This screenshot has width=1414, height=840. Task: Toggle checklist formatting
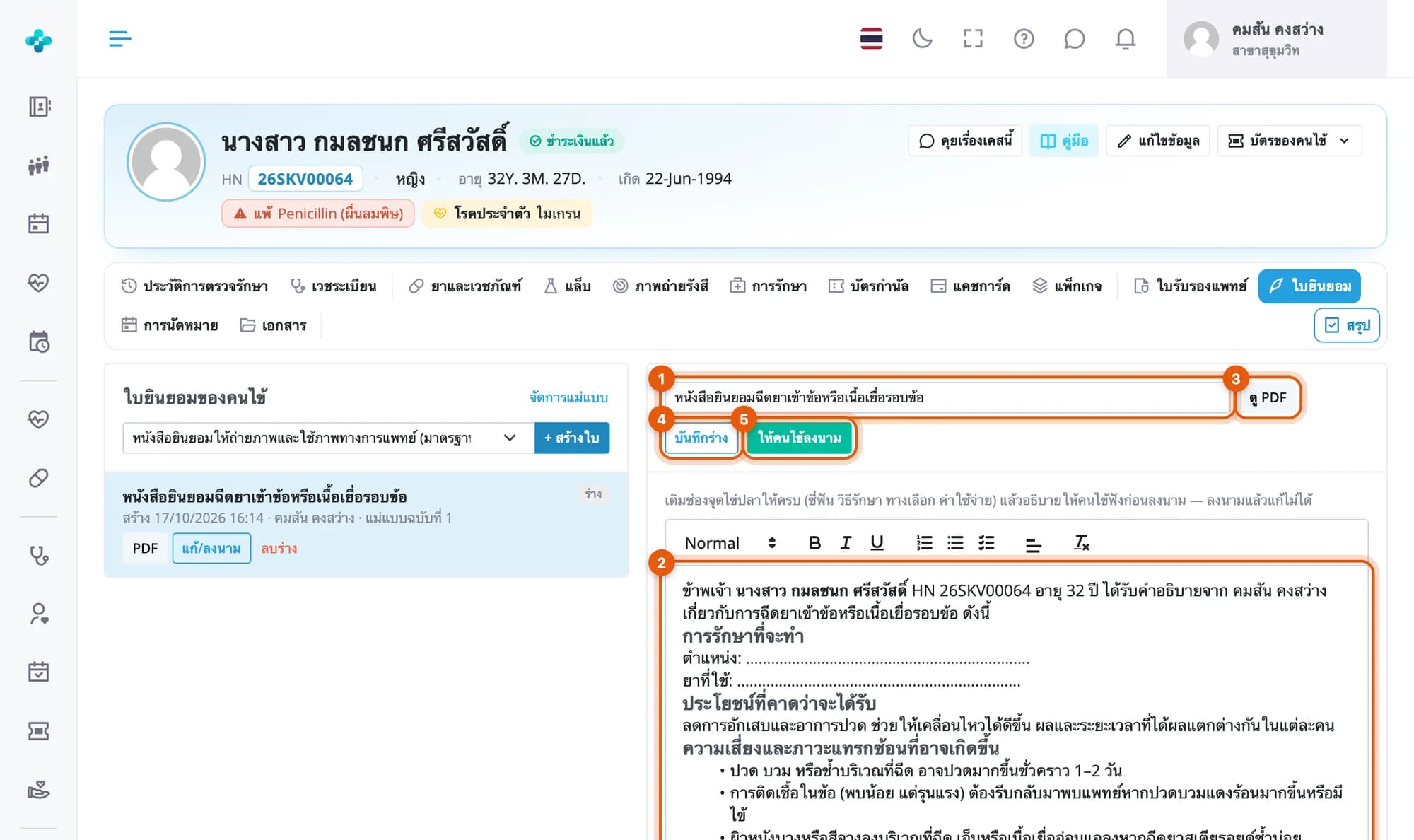coord(986,543)
